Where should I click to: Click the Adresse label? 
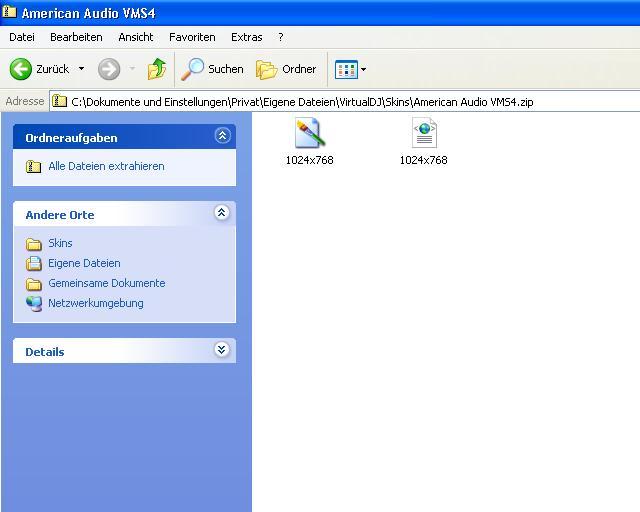[x=25, y=101]
